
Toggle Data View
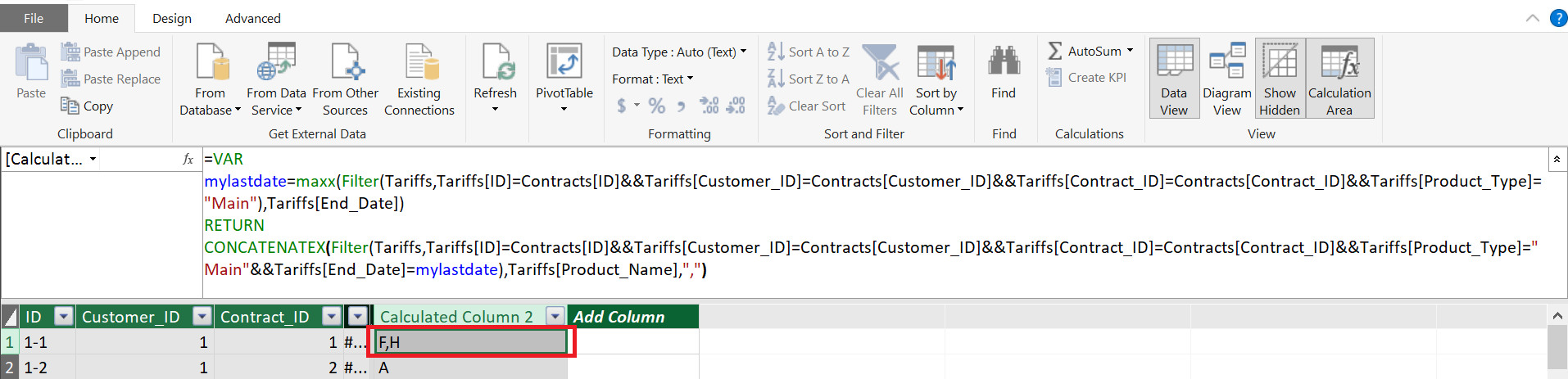[x=1174, y=79]
